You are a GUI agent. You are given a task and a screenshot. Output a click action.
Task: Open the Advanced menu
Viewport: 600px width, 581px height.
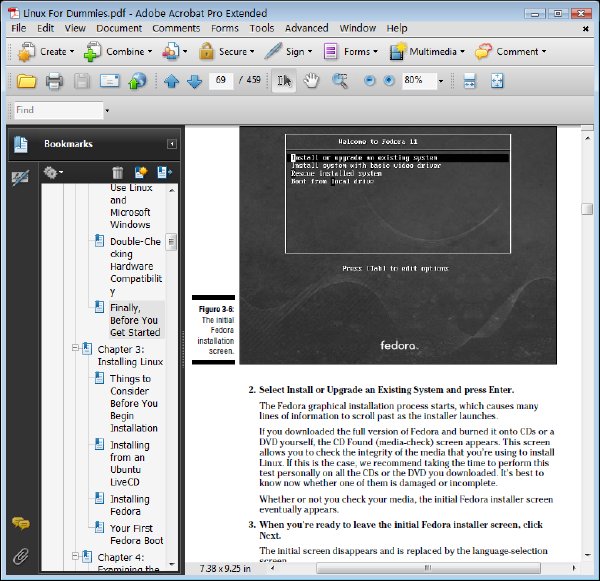(307, 28)
